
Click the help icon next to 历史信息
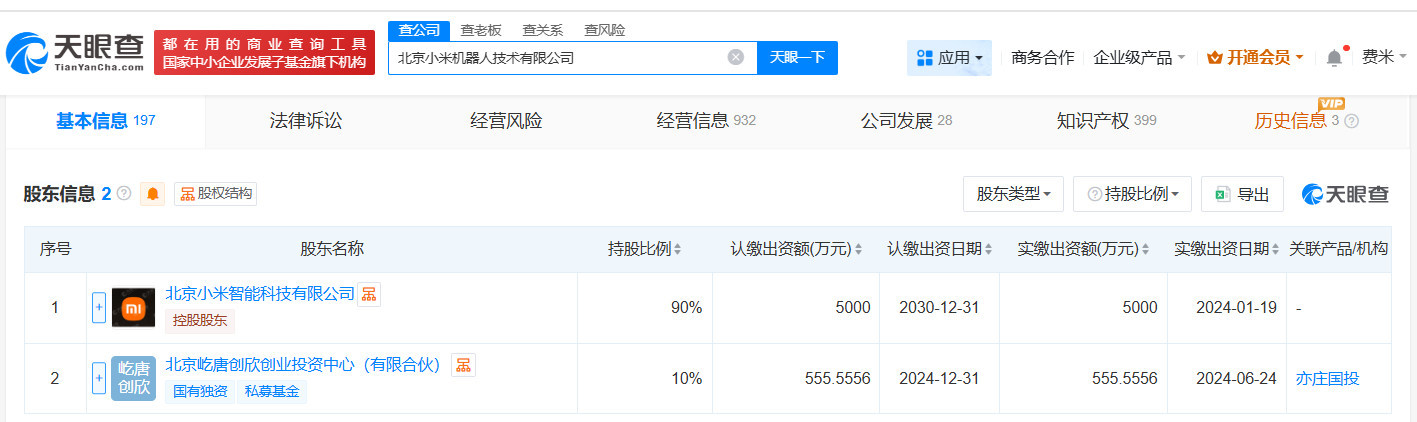[1352, 121]
